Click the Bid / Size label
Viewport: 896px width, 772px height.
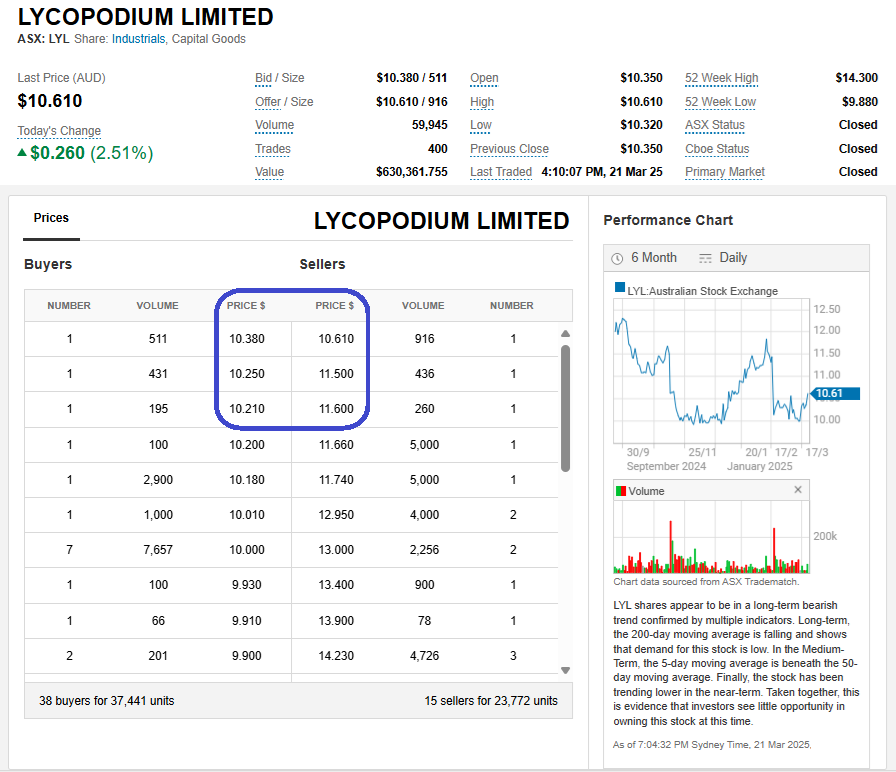pos(279,78)
